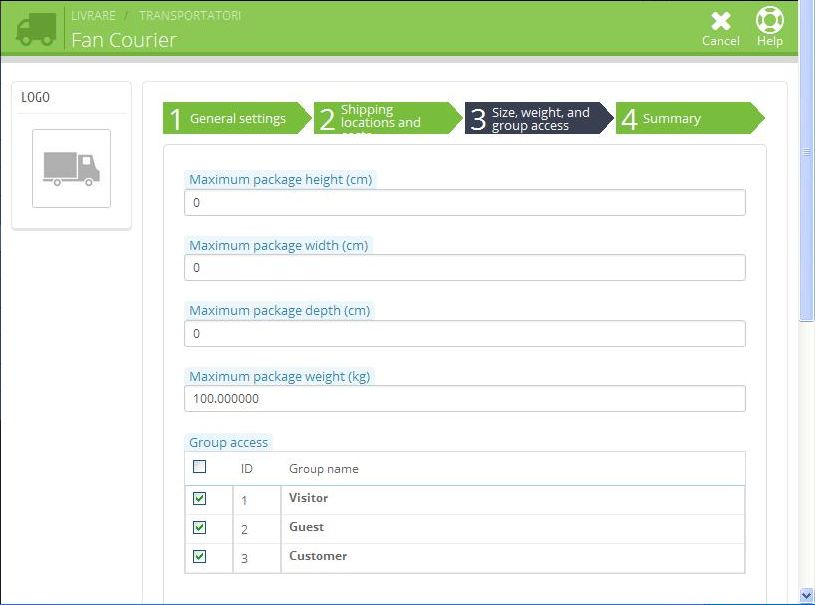Uncheck the Visitor group checkbox

point(200,498)
